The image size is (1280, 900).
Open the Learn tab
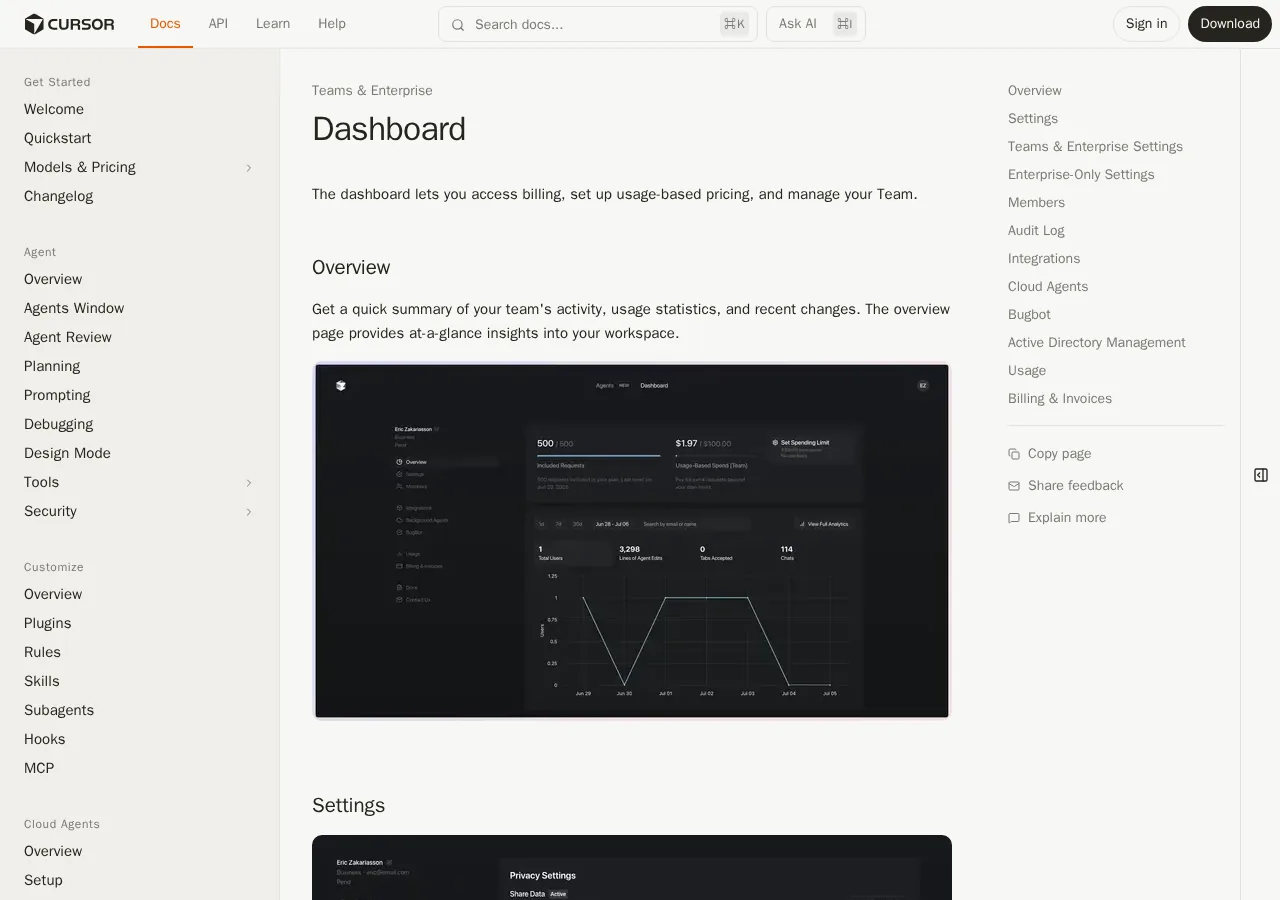[x=273, y=24]
